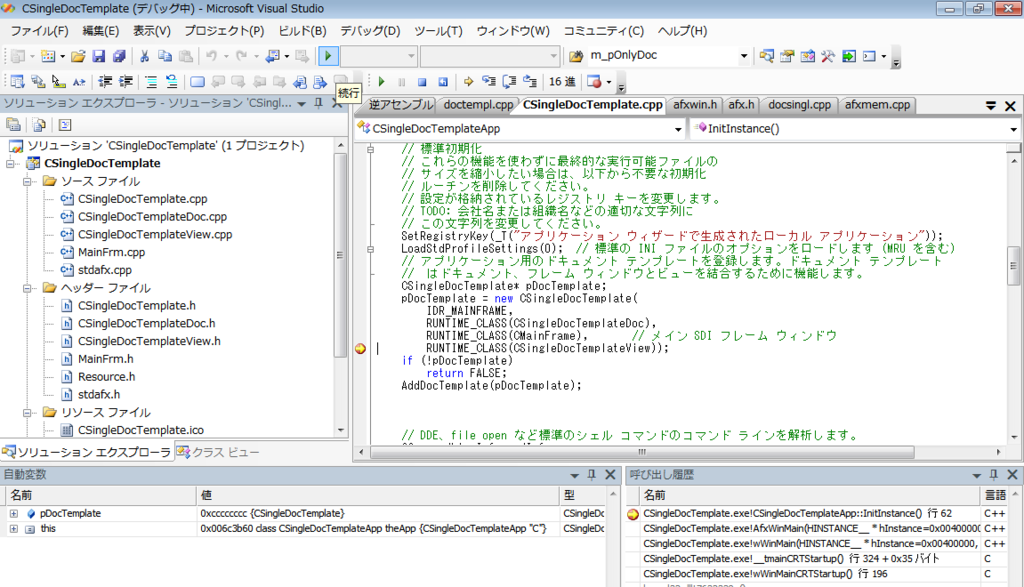Click the Undo arrow icon

tap(211, 56)
